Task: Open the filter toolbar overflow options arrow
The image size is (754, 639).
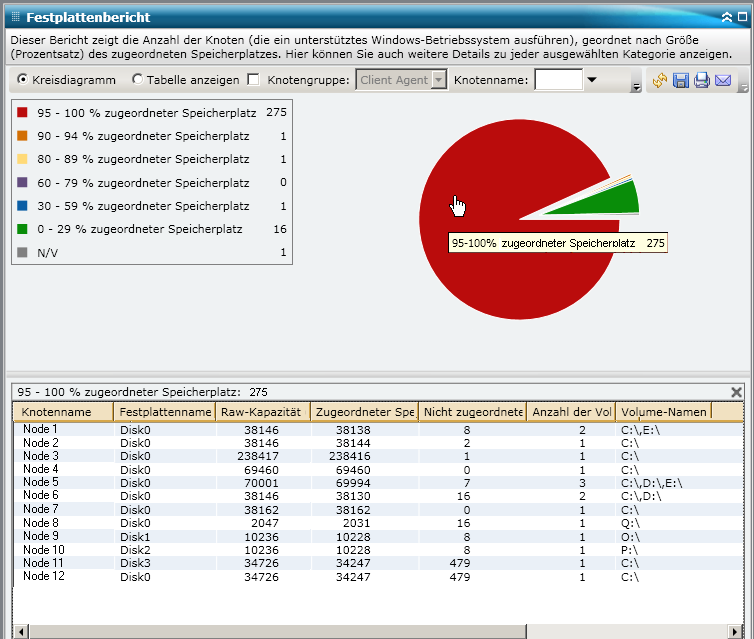Action: click(637, 89)
